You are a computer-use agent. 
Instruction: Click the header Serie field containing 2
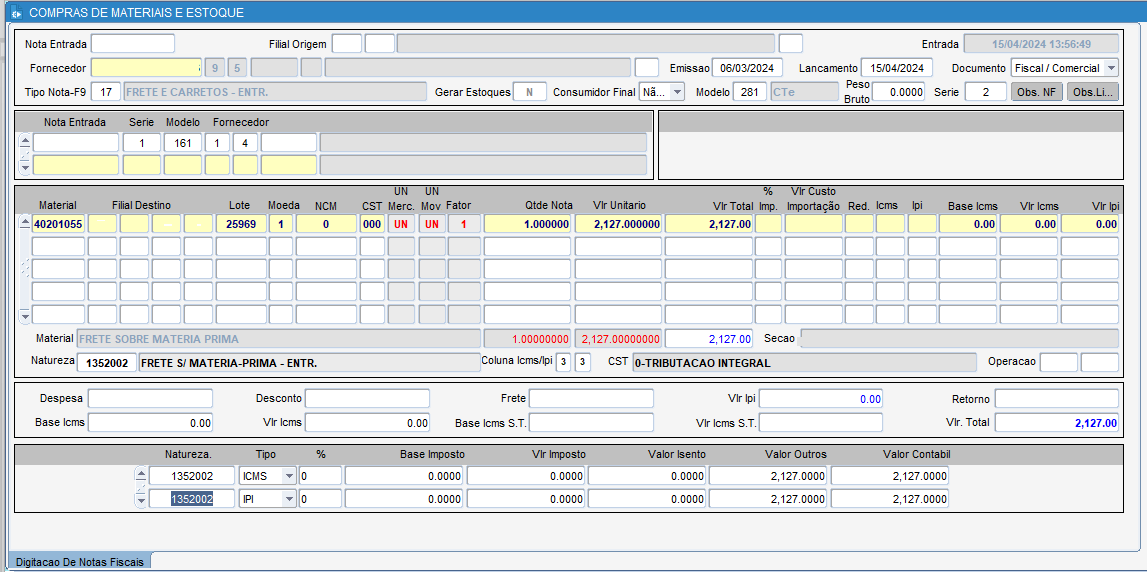[x=985, y=91]
